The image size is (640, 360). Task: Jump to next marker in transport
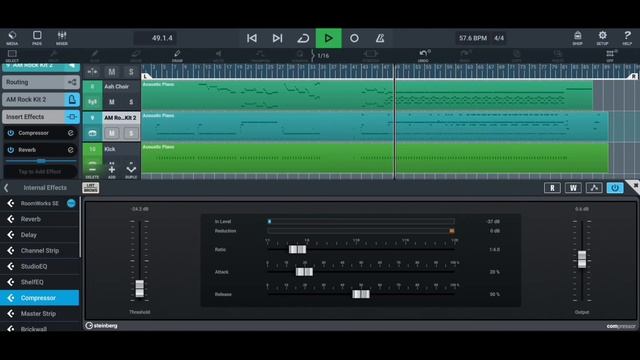coord(278,38)
